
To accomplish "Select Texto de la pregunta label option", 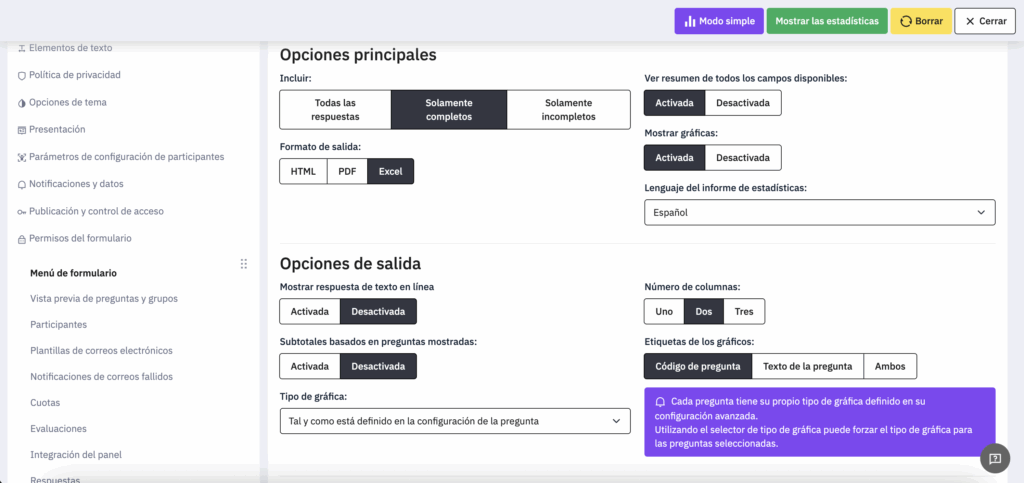I will (x=807, y=366).
